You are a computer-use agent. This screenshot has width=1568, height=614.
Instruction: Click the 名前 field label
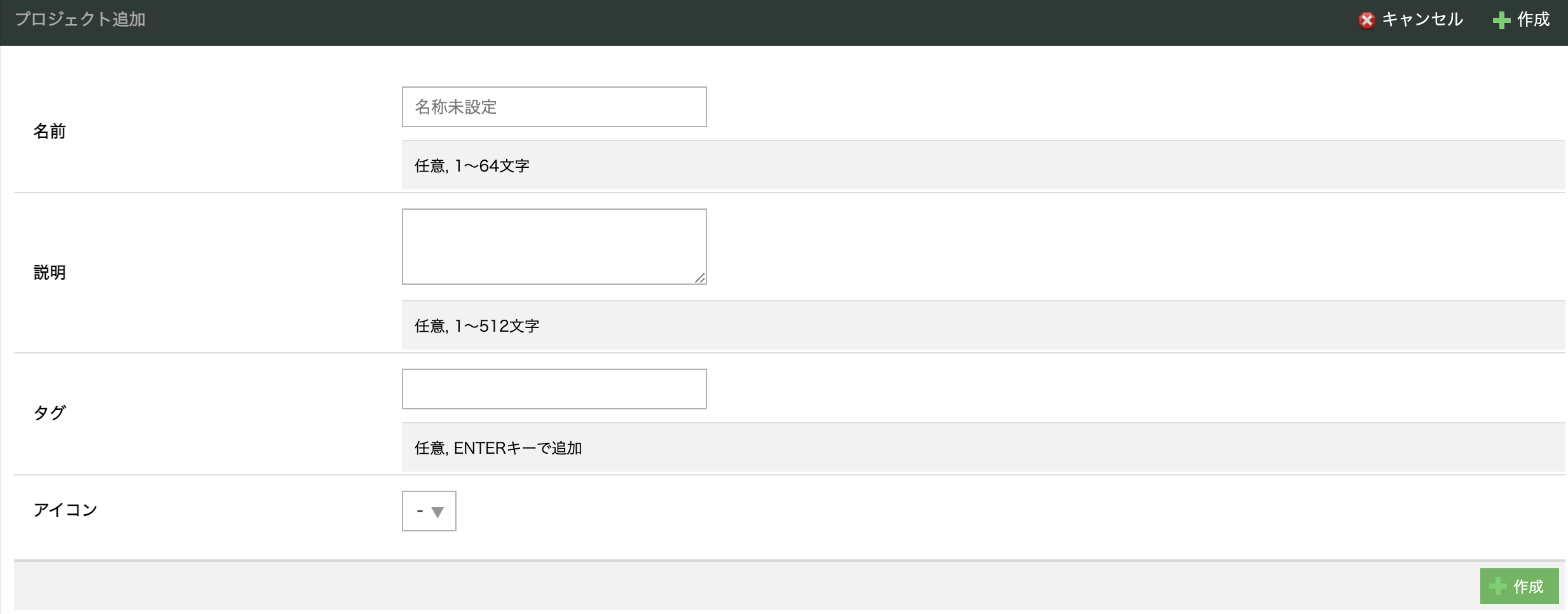point(50,132)
